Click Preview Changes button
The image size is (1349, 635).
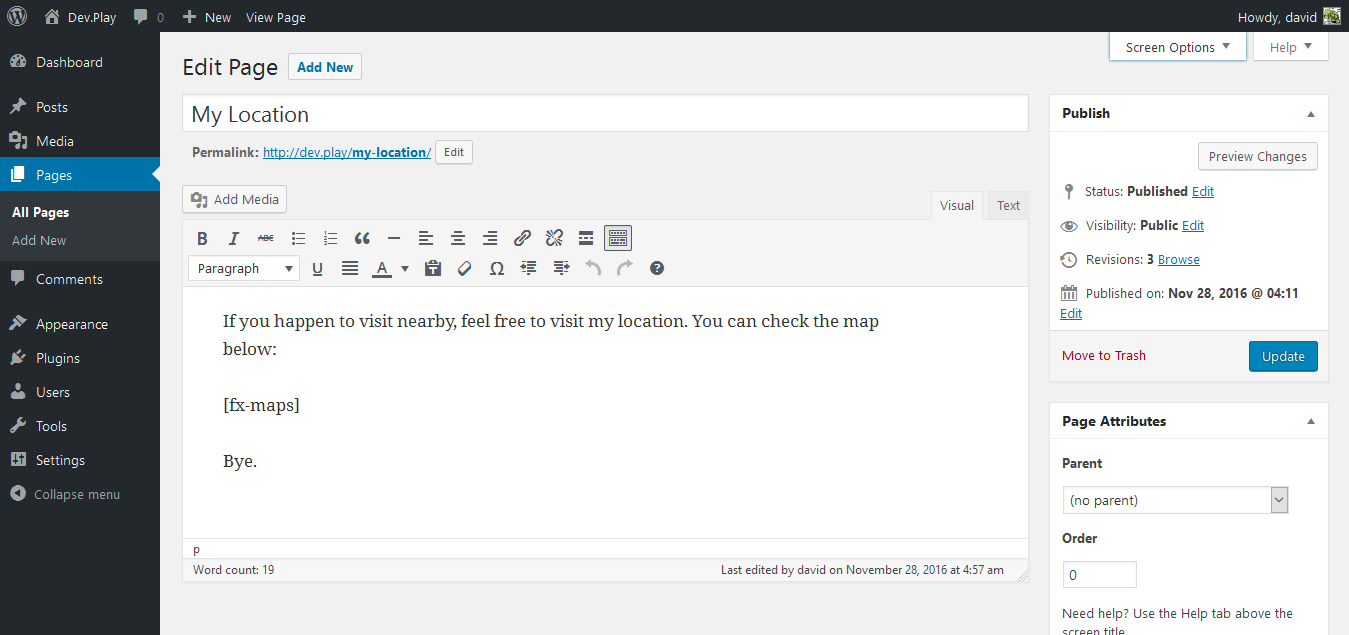(x=1257, y=156)
